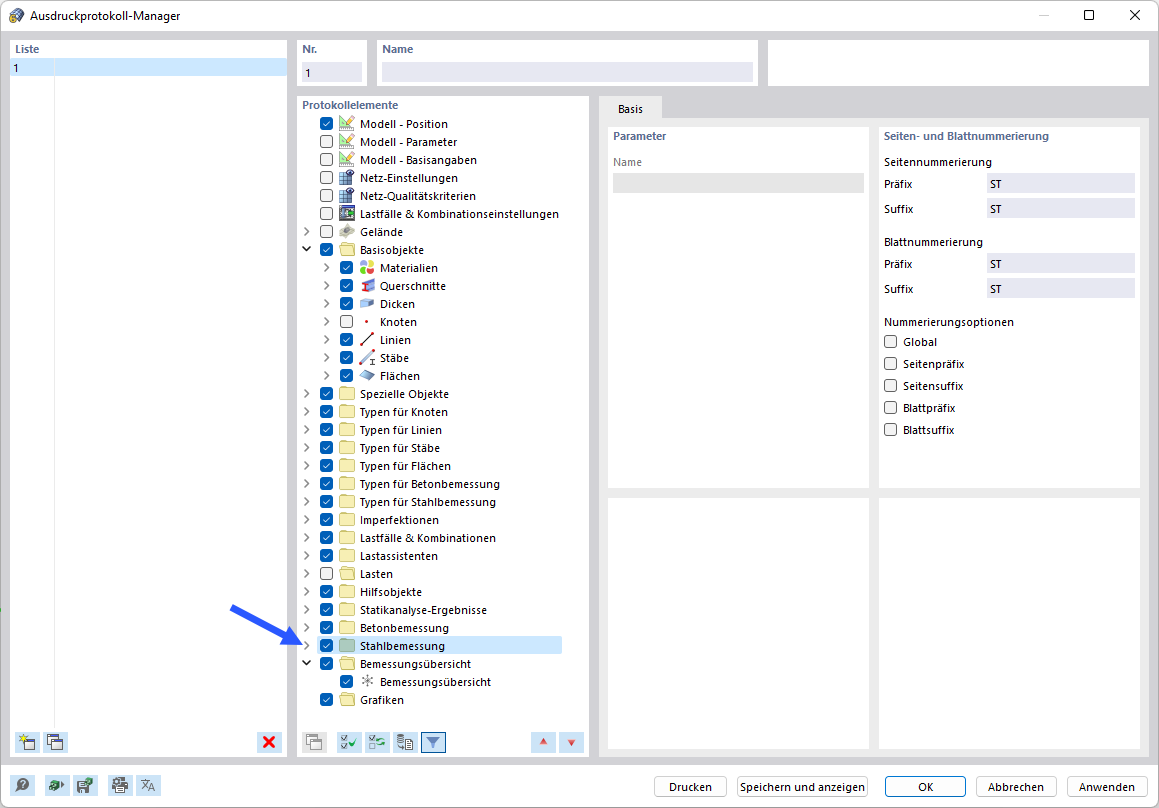
Task: Select Typen für Stahlbemessung item
Action: 427,502
